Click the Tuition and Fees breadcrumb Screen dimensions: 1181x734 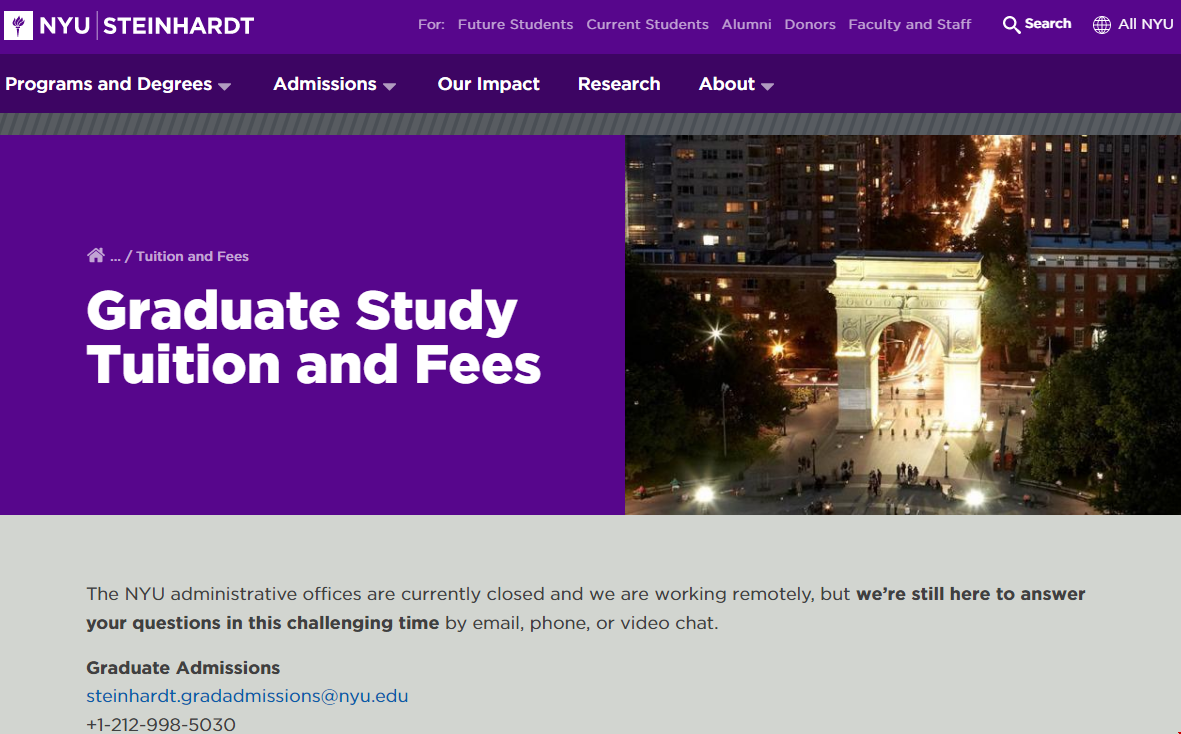[x=192, y=256]
